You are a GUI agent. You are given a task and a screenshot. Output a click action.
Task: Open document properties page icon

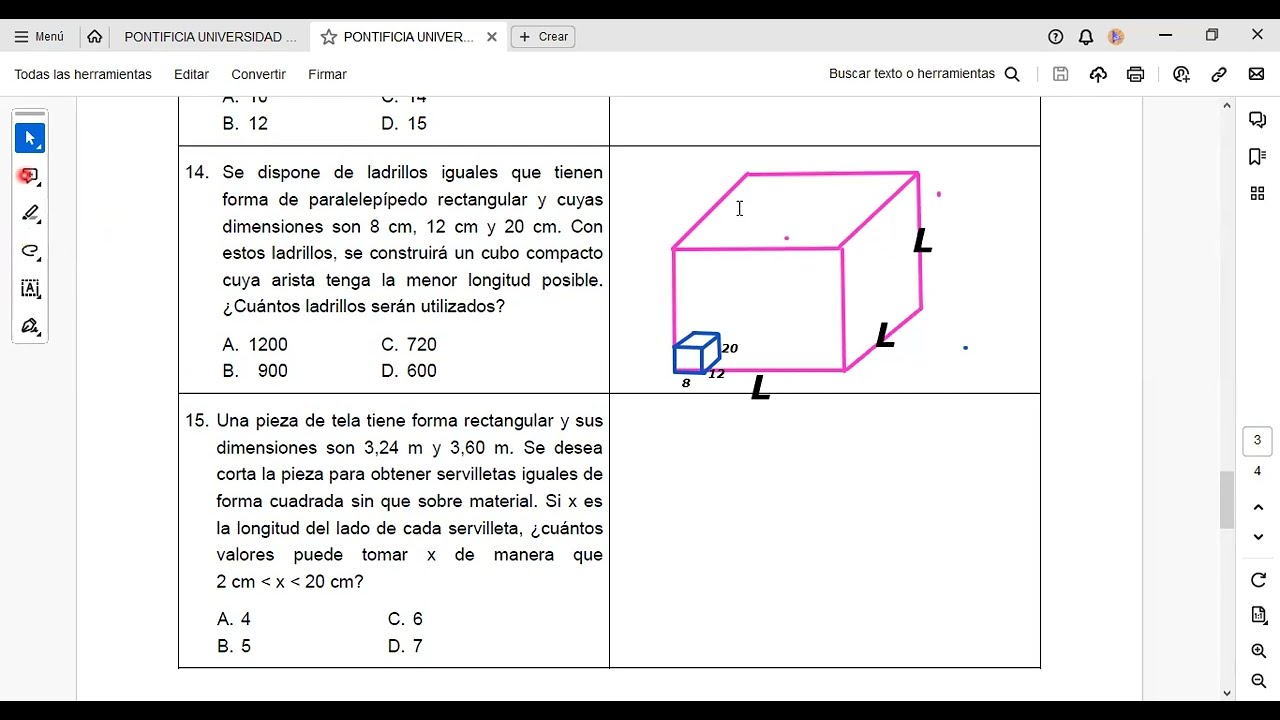click(1259, 615)
